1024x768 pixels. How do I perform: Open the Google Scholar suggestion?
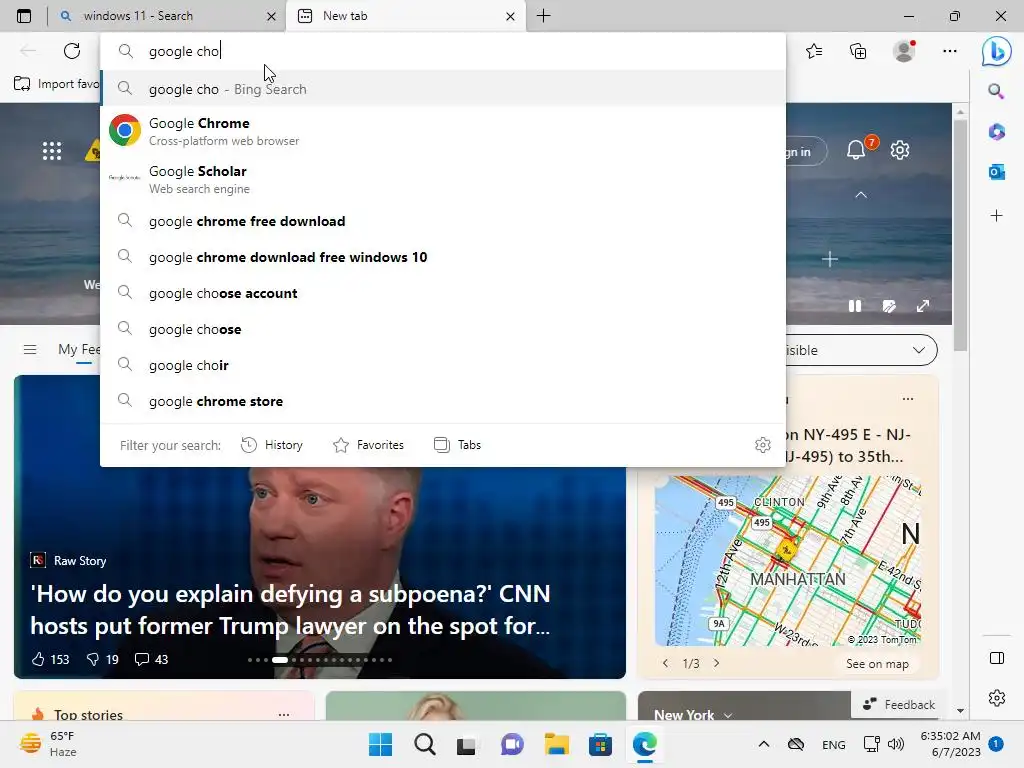click(443, 179)
